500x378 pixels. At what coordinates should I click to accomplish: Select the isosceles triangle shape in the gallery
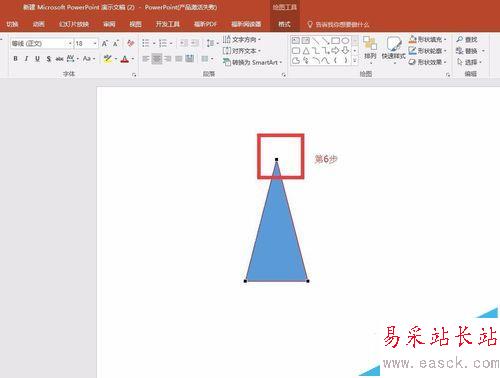(306, 51)
